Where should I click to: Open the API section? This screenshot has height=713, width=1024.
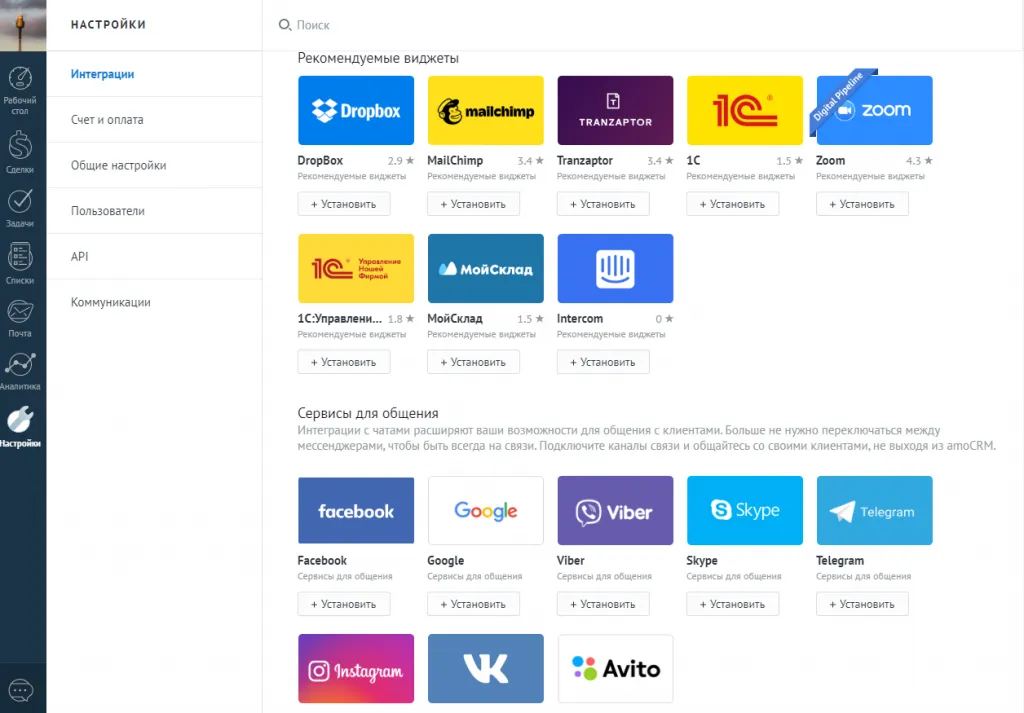[79, 257]
